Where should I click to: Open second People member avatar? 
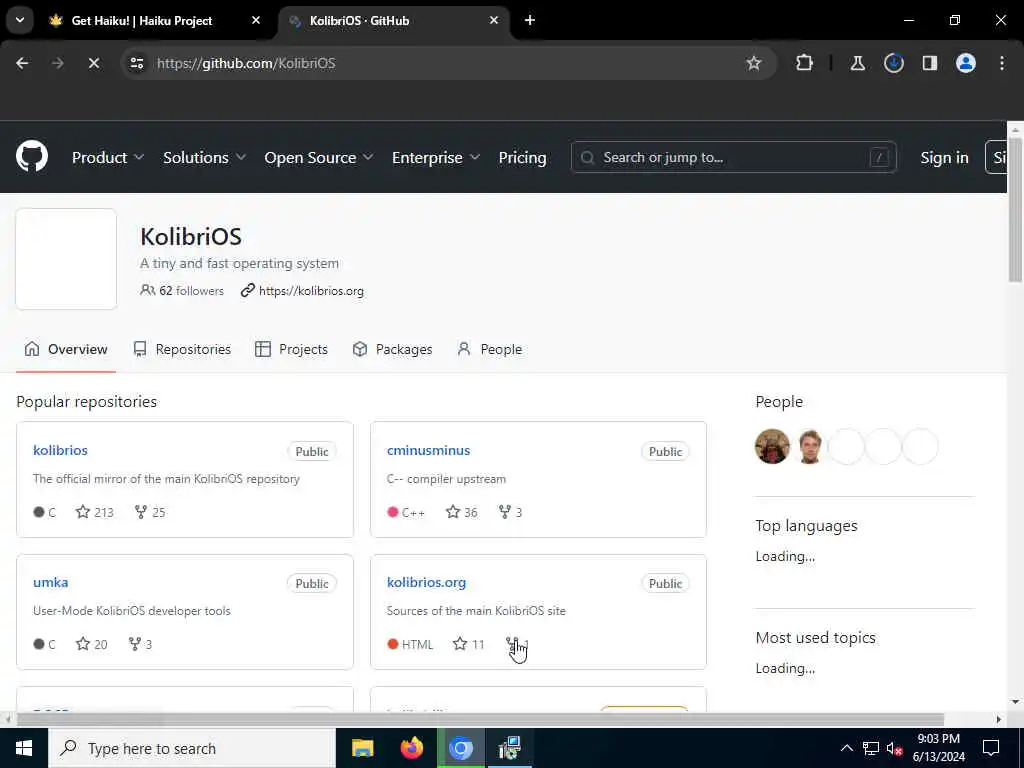click(809, 446)
